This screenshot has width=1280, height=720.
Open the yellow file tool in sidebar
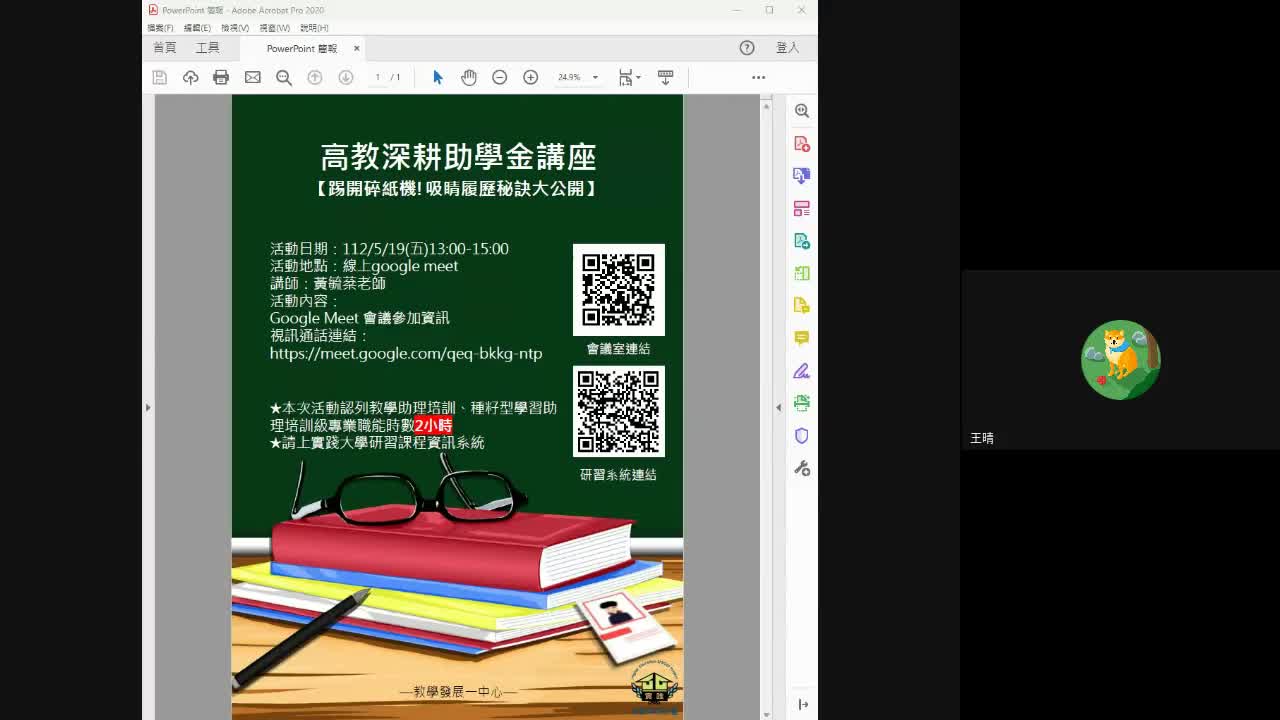(802, 306)
